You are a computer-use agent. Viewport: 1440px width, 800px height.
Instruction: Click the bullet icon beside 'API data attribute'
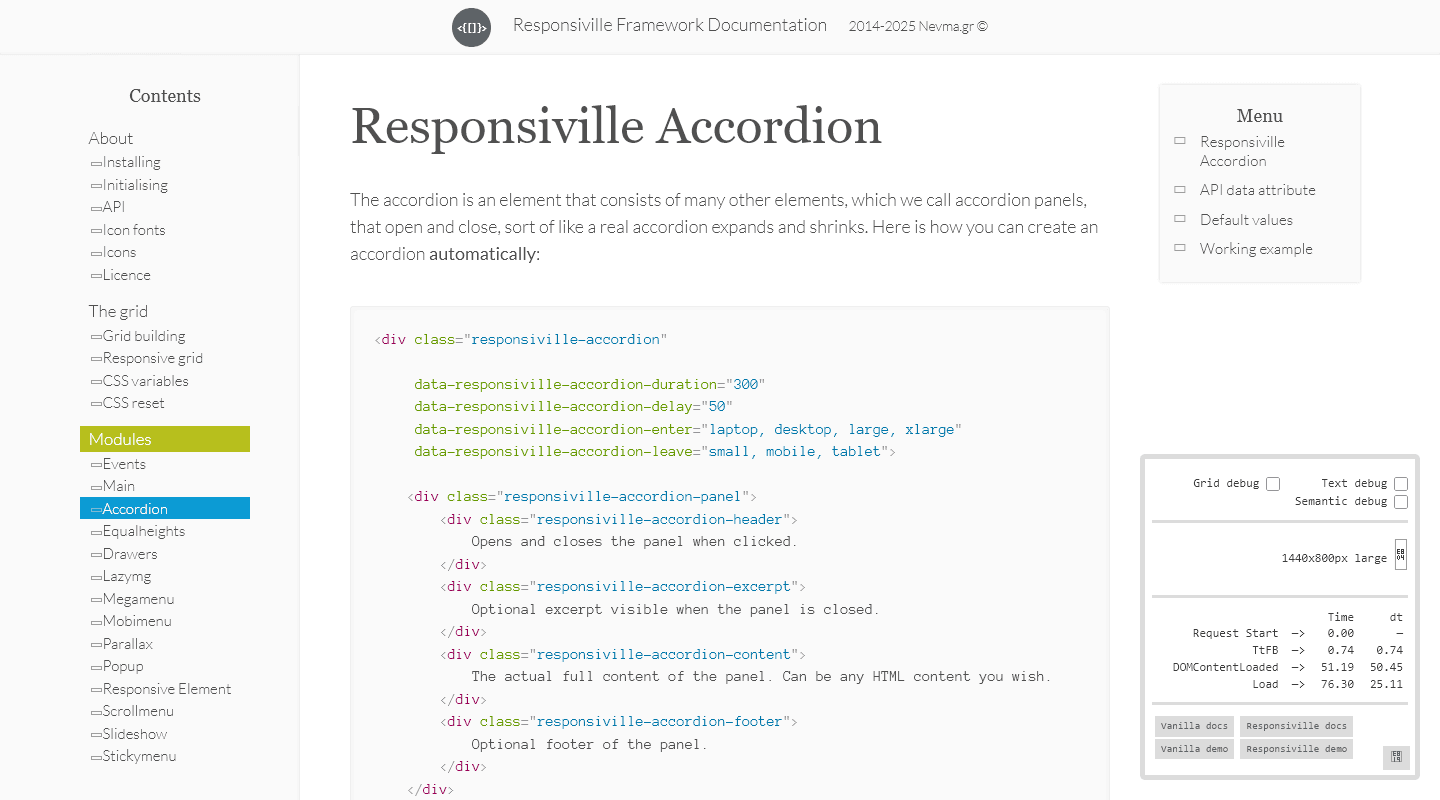click(1180, 189)
